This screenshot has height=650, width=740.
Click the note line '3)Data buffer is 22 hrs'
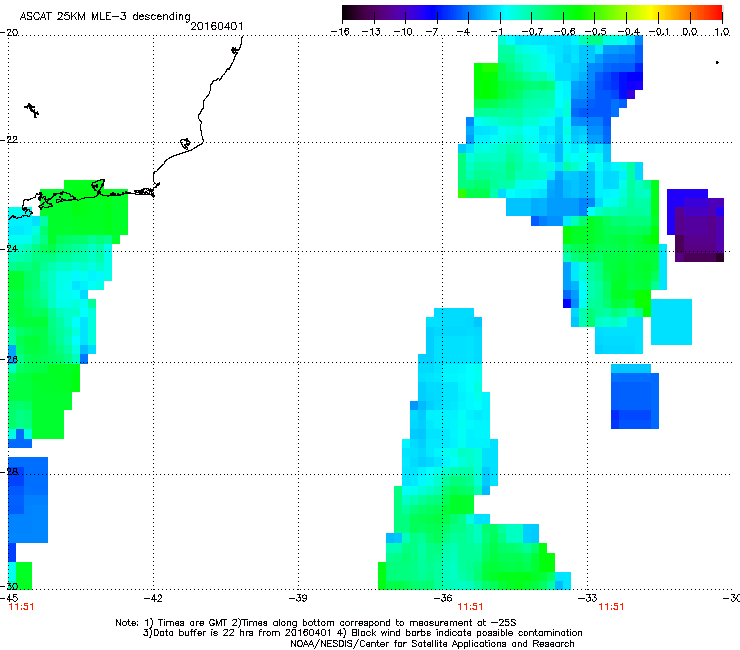362,633
